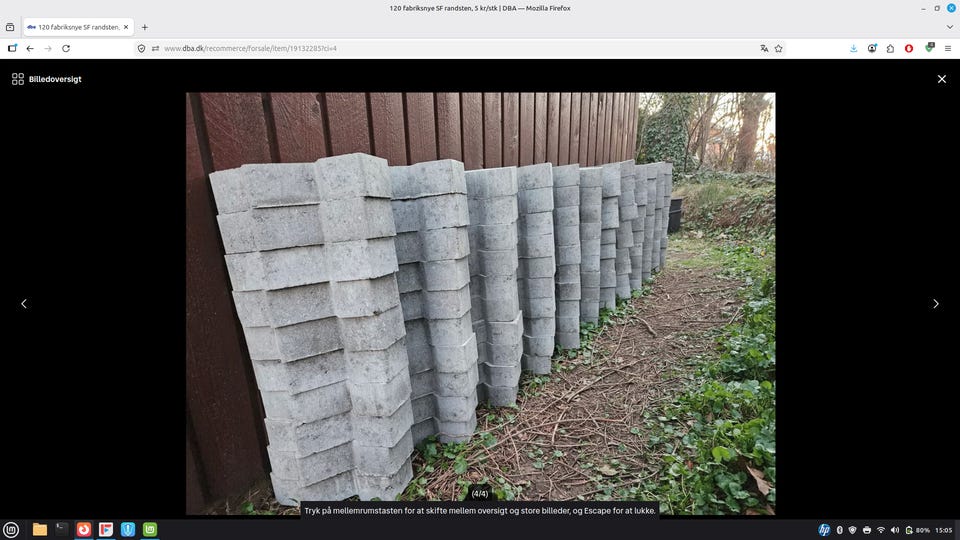Open site permissions icon in address bar
960x540 pixels.
point(155,48)
